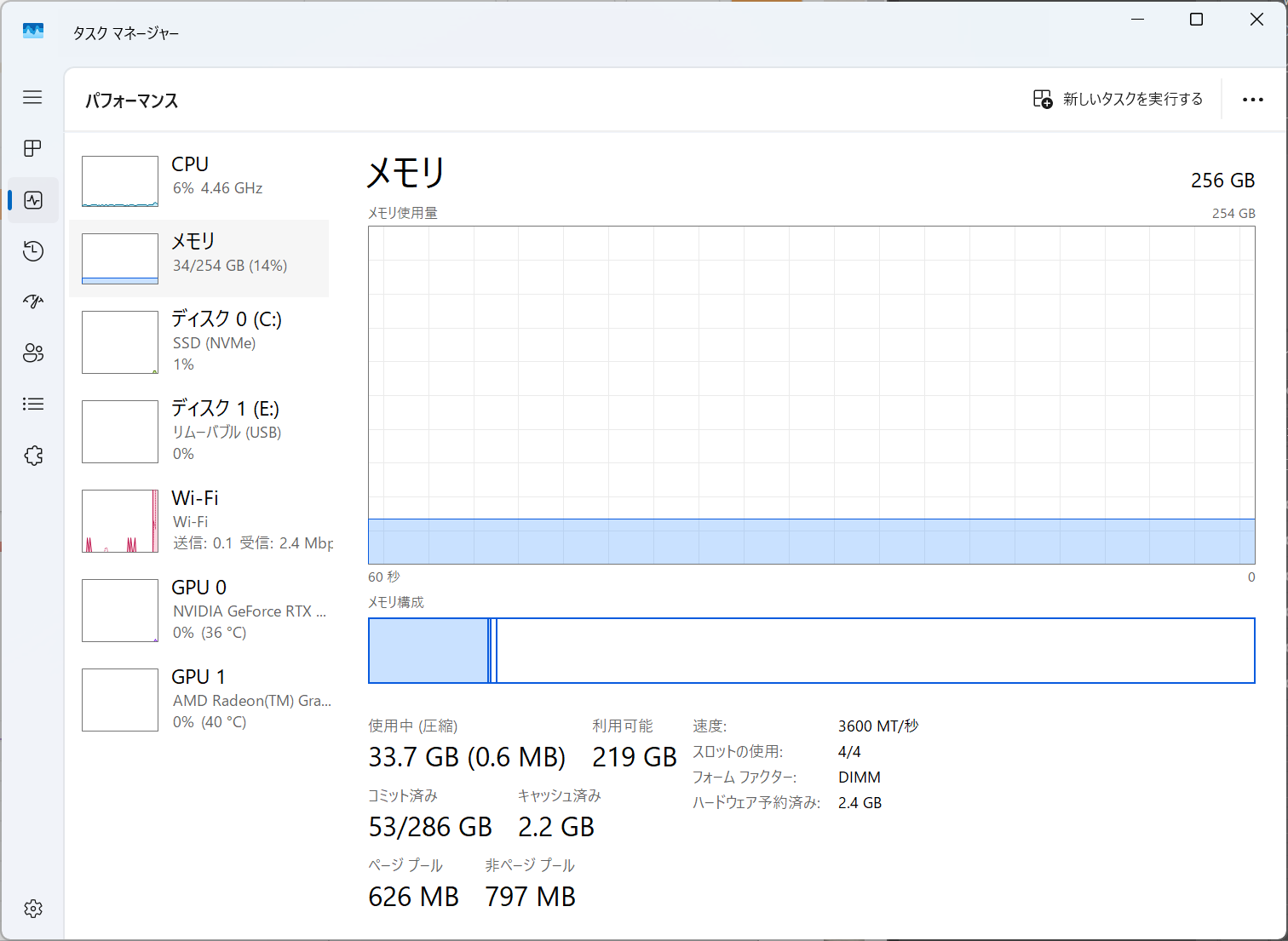1288x941 pixels.
Task: Open the Users page icon
Action: point(33,353)
